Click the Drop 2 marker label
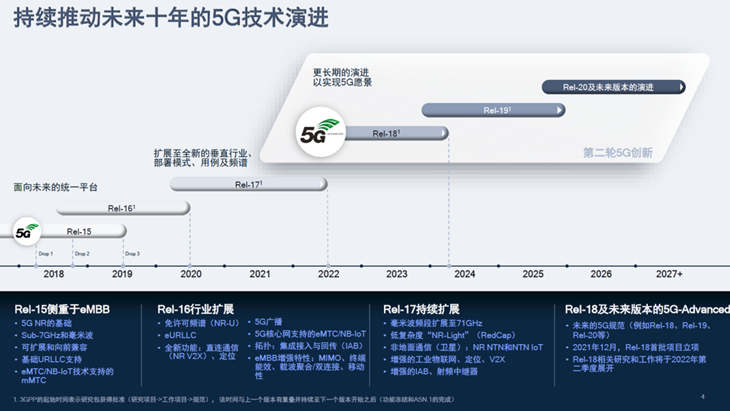Viewport: 730px width, 411px height. point(82,254)
